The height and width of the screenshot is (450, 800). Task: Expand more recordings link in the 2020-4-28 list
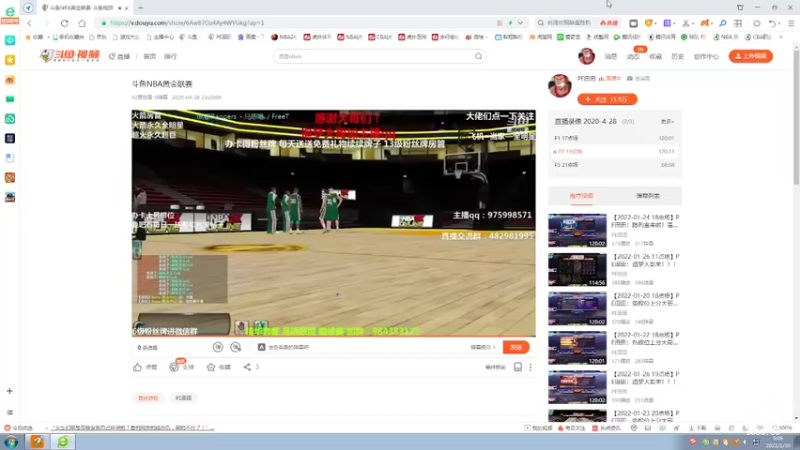pos(667,122)
